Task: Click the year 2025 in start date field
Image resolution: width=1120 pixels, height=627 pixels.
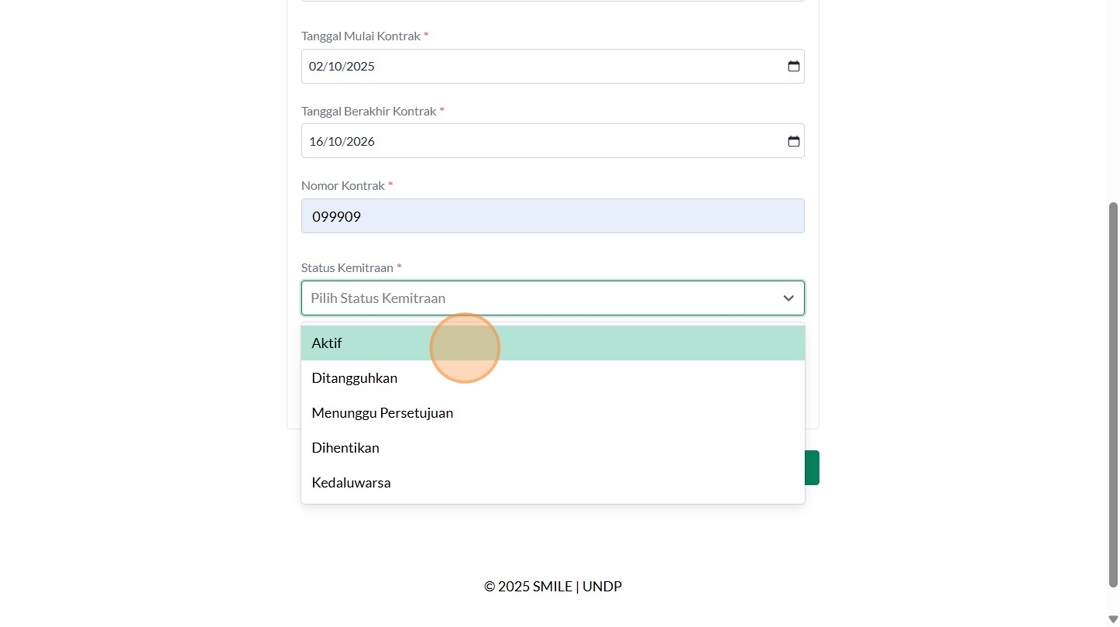Action: click(x=360, y=66)
